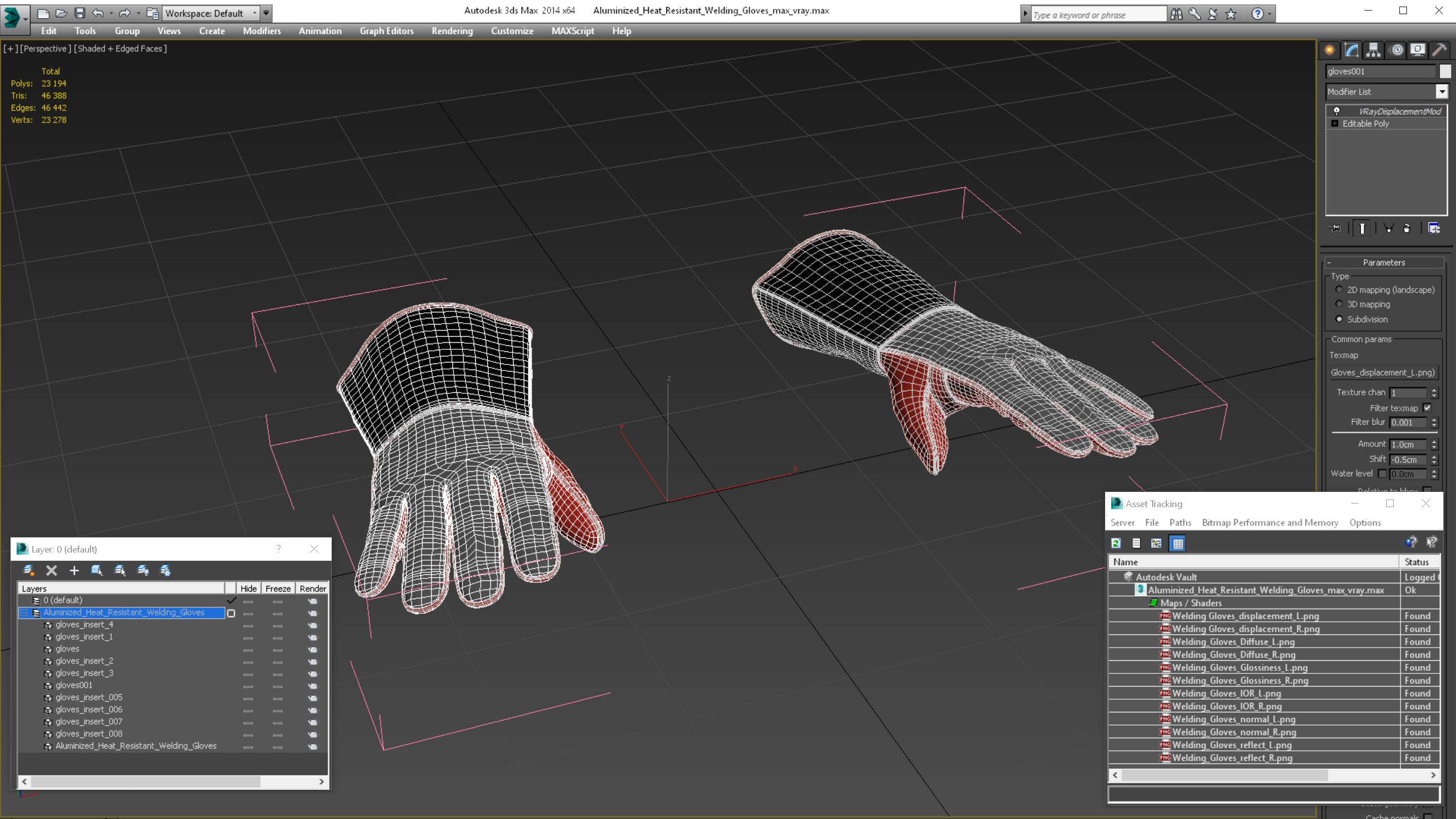This screenshot has height=819, width=1456.
Task: Open the Utilities hammer panel tab
Action: coord(1440,51)
